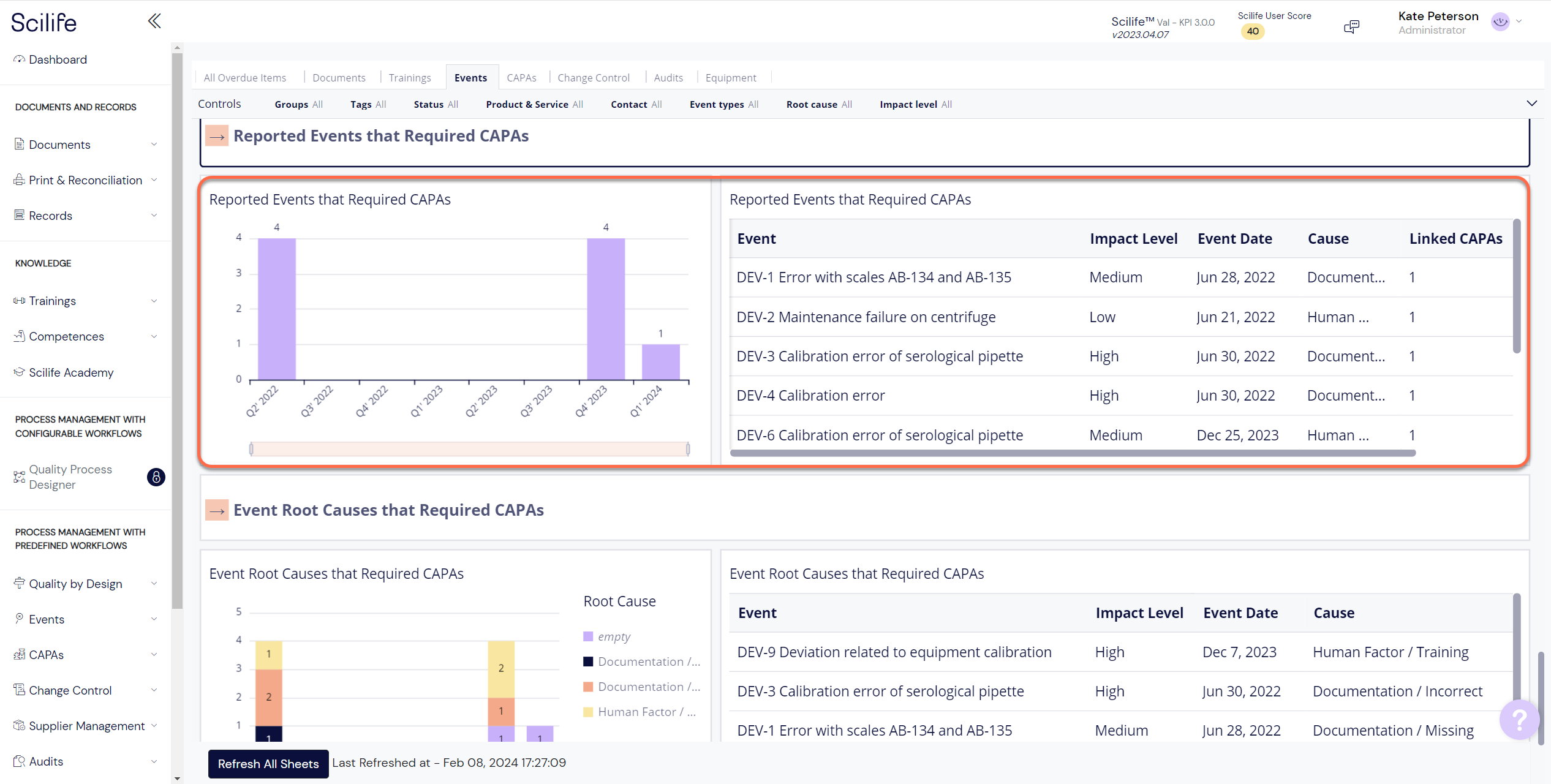Collapse the filter bar with the right chevron
The image size is (1551, 784).
click(1533, 104)
